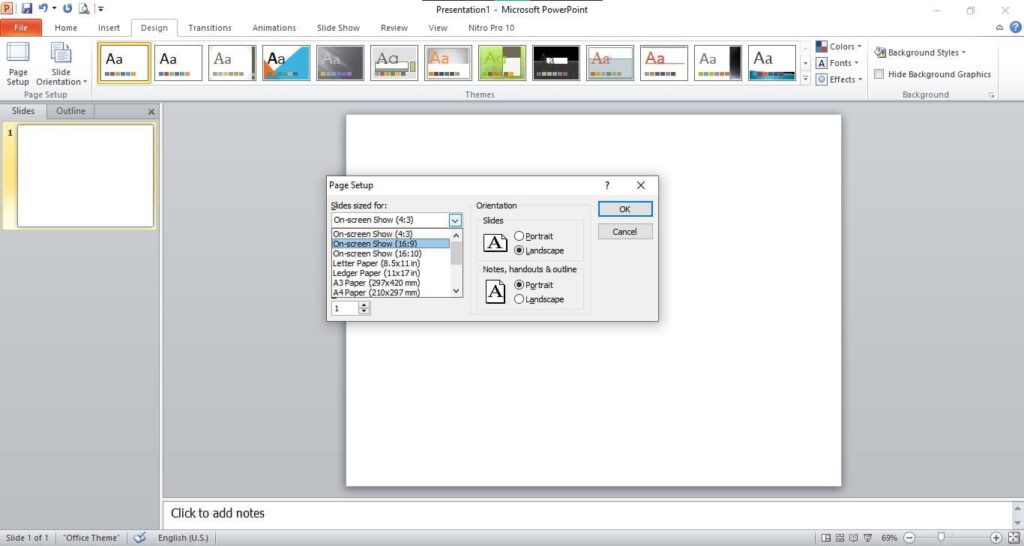Click OK in Page Setup dialog

point(625,209)
